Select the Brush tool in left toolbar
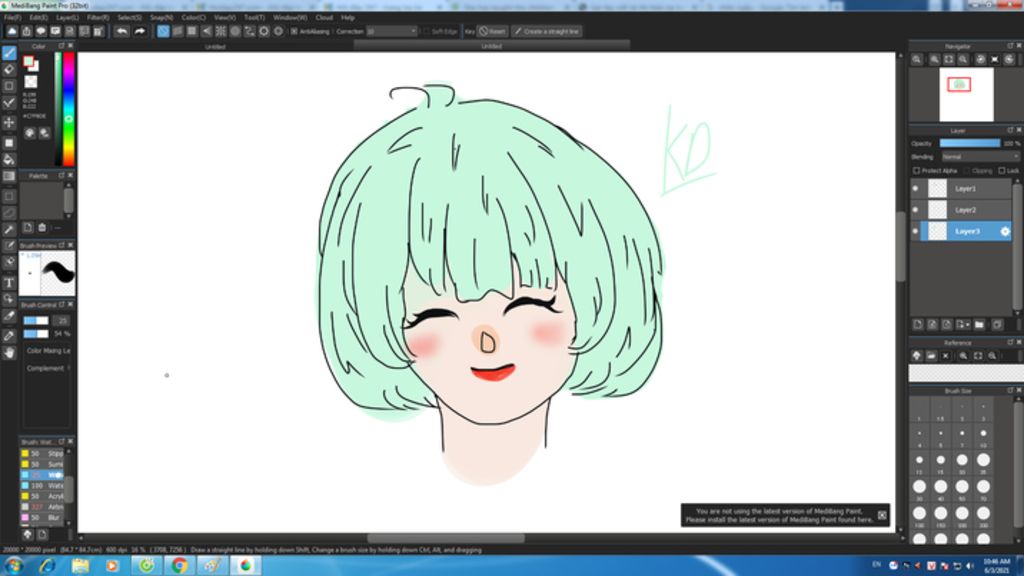The height and width of the screenshot is (576, 1024). click(9, 53)
